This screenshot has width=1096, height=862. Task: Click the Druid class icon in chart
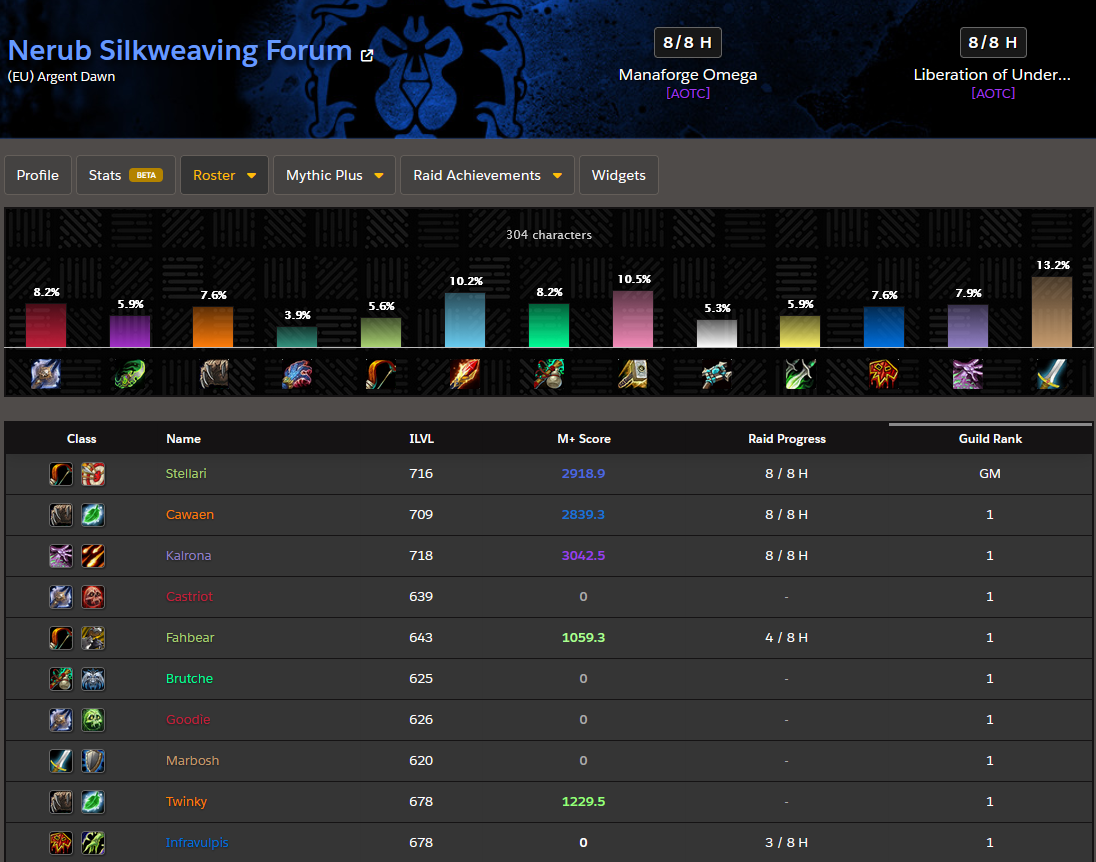214,374
